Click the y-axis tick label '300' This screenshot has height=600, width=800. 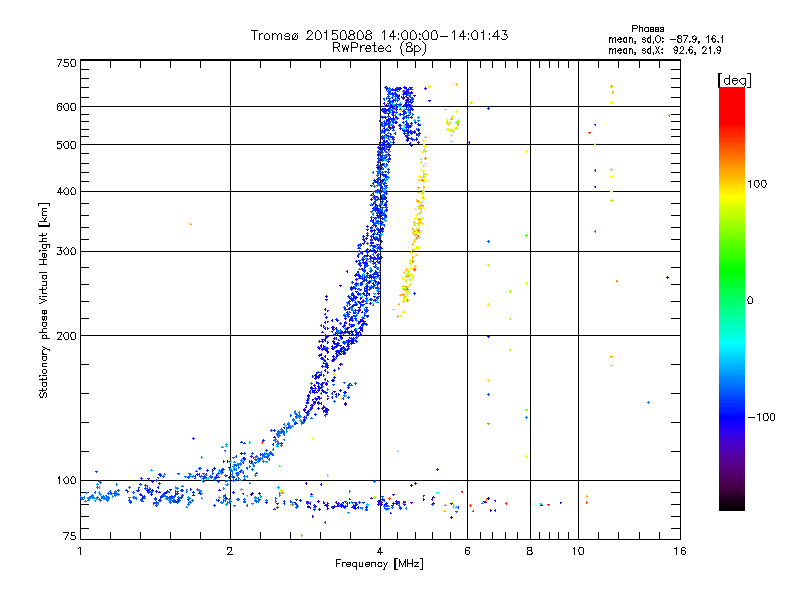tap(66, 252)
